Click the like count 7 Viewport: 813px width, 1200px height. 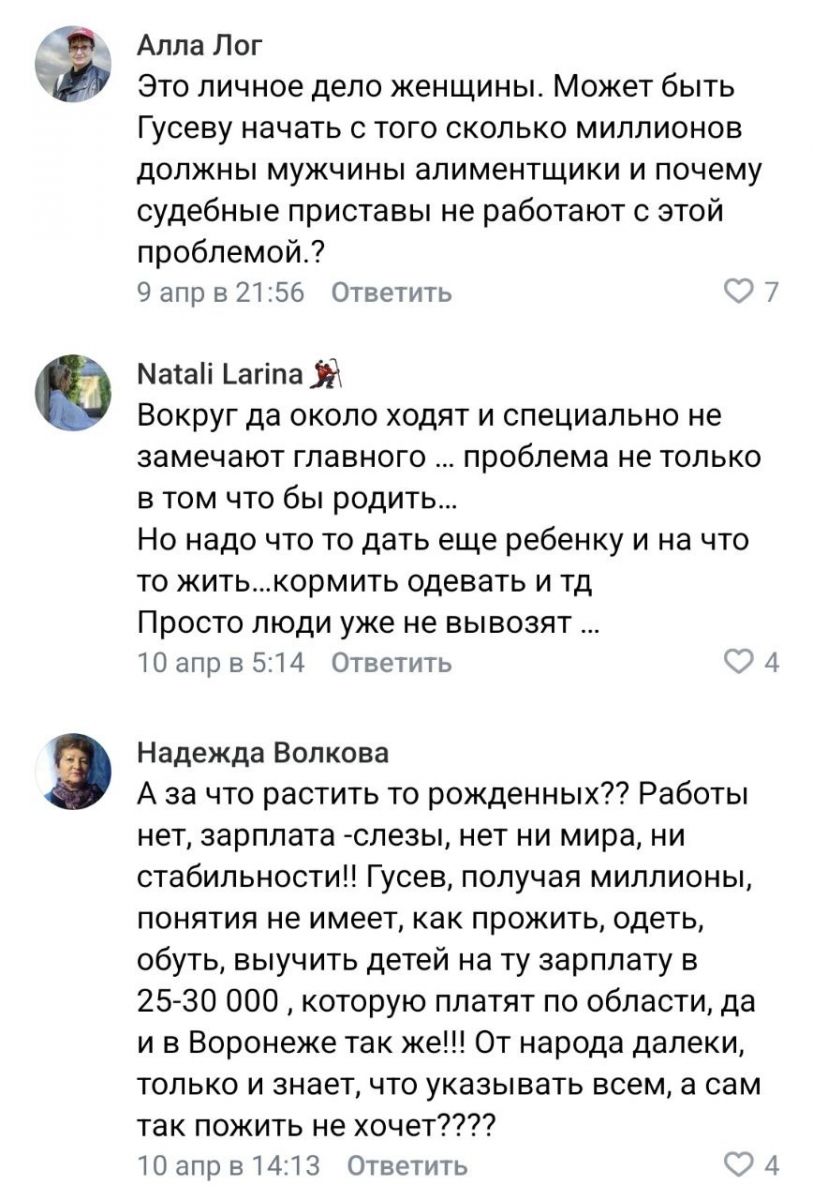pyautogui.click(x=770, y=292)
